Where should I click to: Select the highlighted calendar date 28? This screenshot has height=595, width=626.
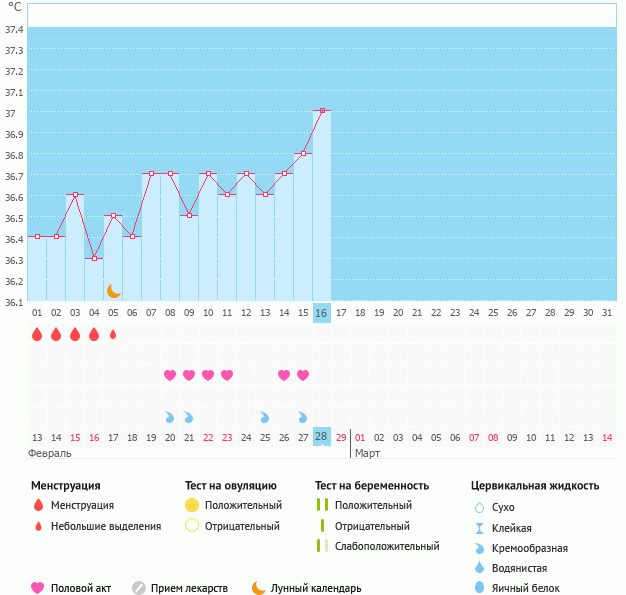321,437
